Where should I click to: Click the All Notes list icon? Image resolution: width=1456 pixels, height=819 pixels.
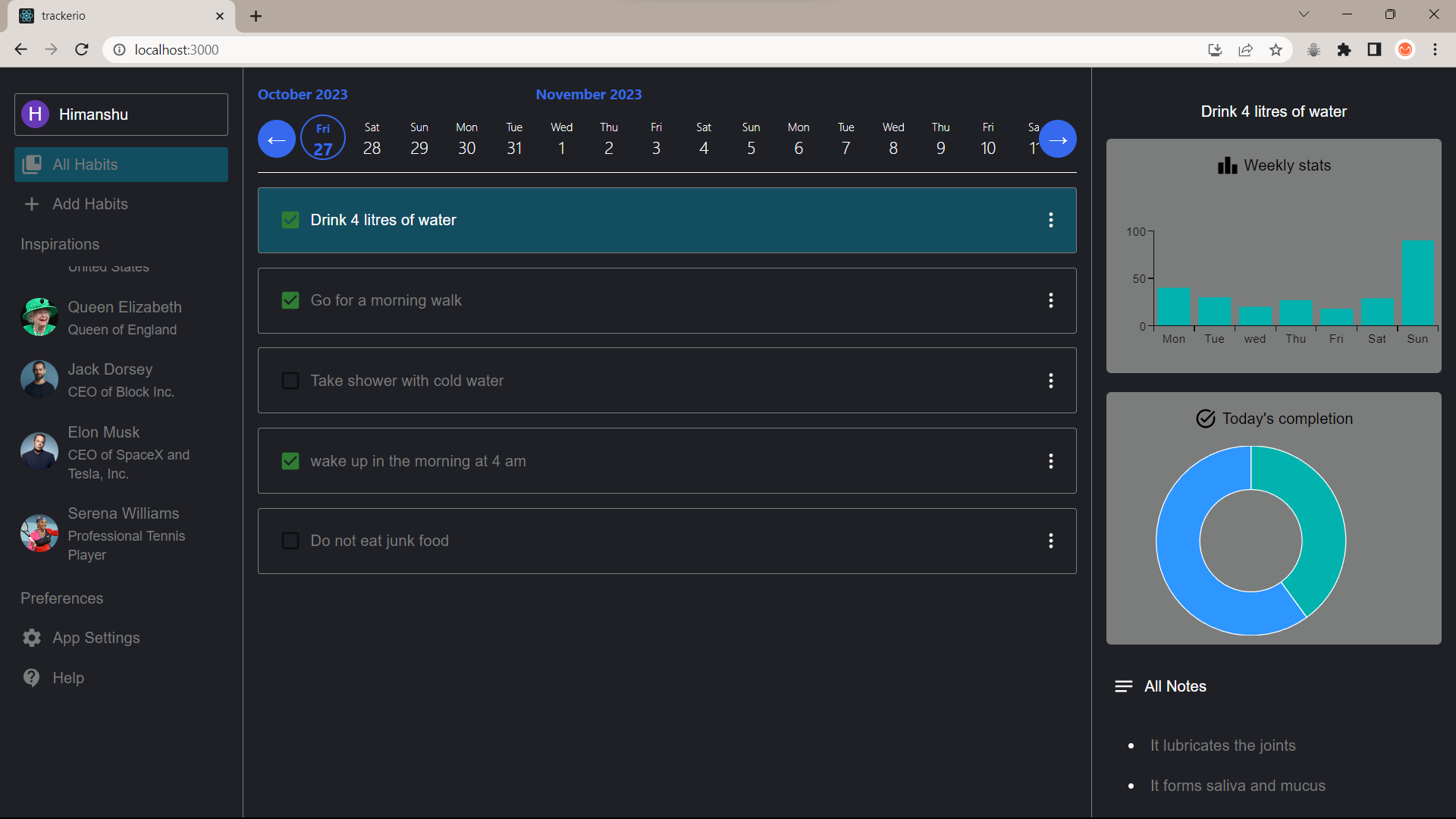tap(1123, 686)
